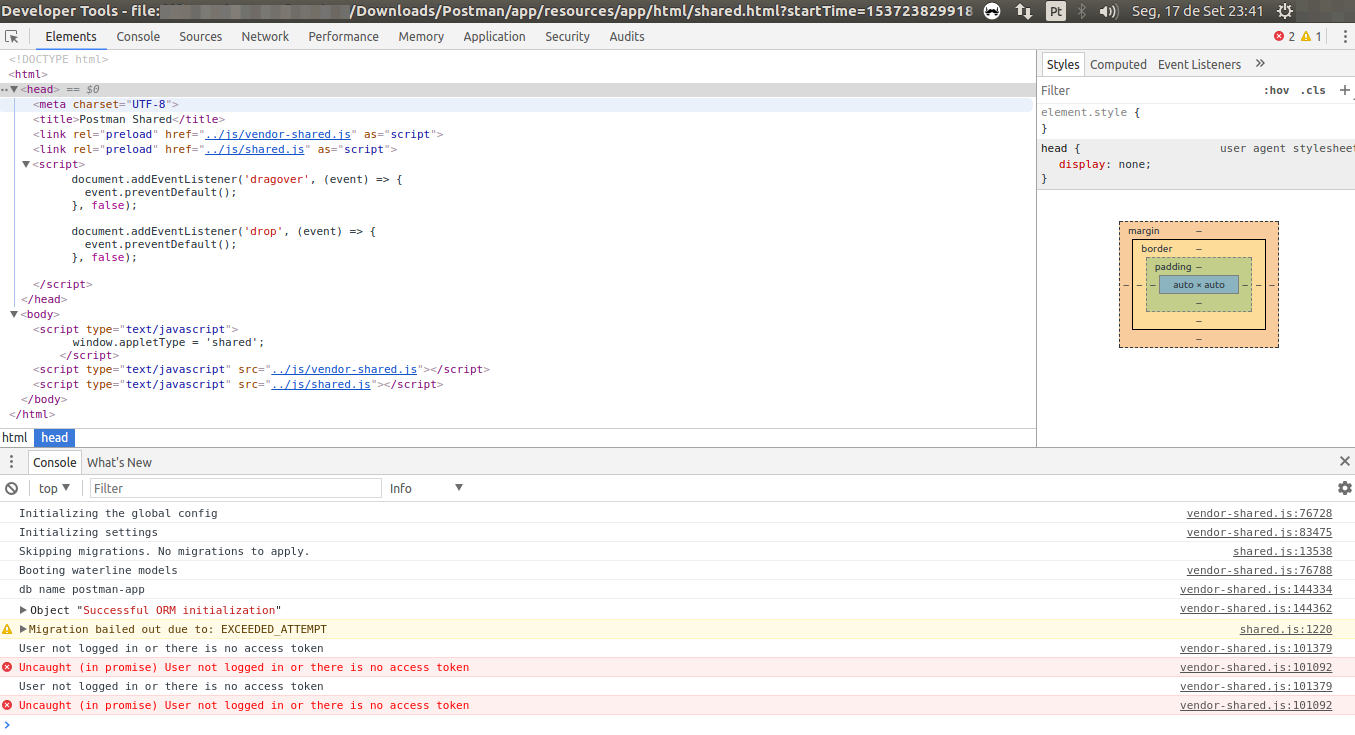Click the console Filter input field

tap(235, 487)
